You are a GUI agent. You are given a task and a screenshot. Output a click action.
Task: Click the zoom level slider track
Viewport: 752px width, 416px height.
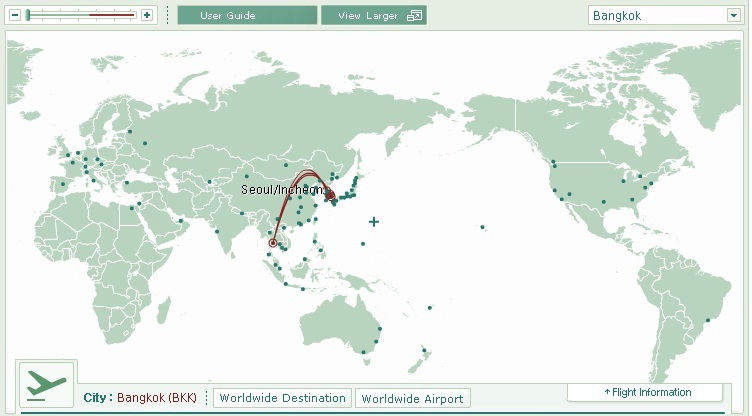pyautogui.click(x=82, y=15)
